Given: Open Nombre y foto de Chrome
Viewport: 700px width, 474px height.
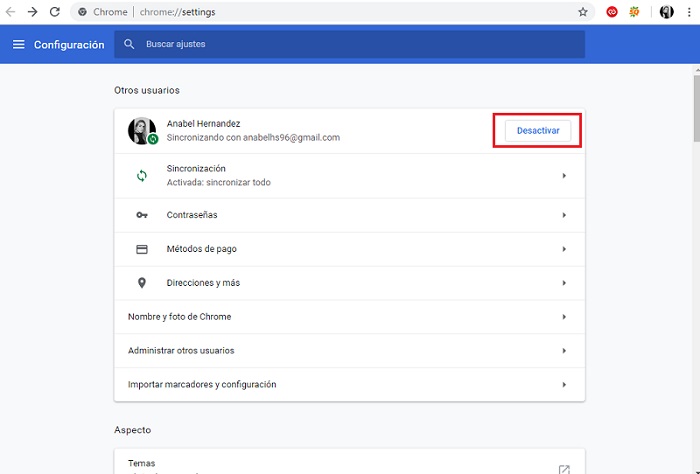Looking at the screenshot, I should click(349, 317).
